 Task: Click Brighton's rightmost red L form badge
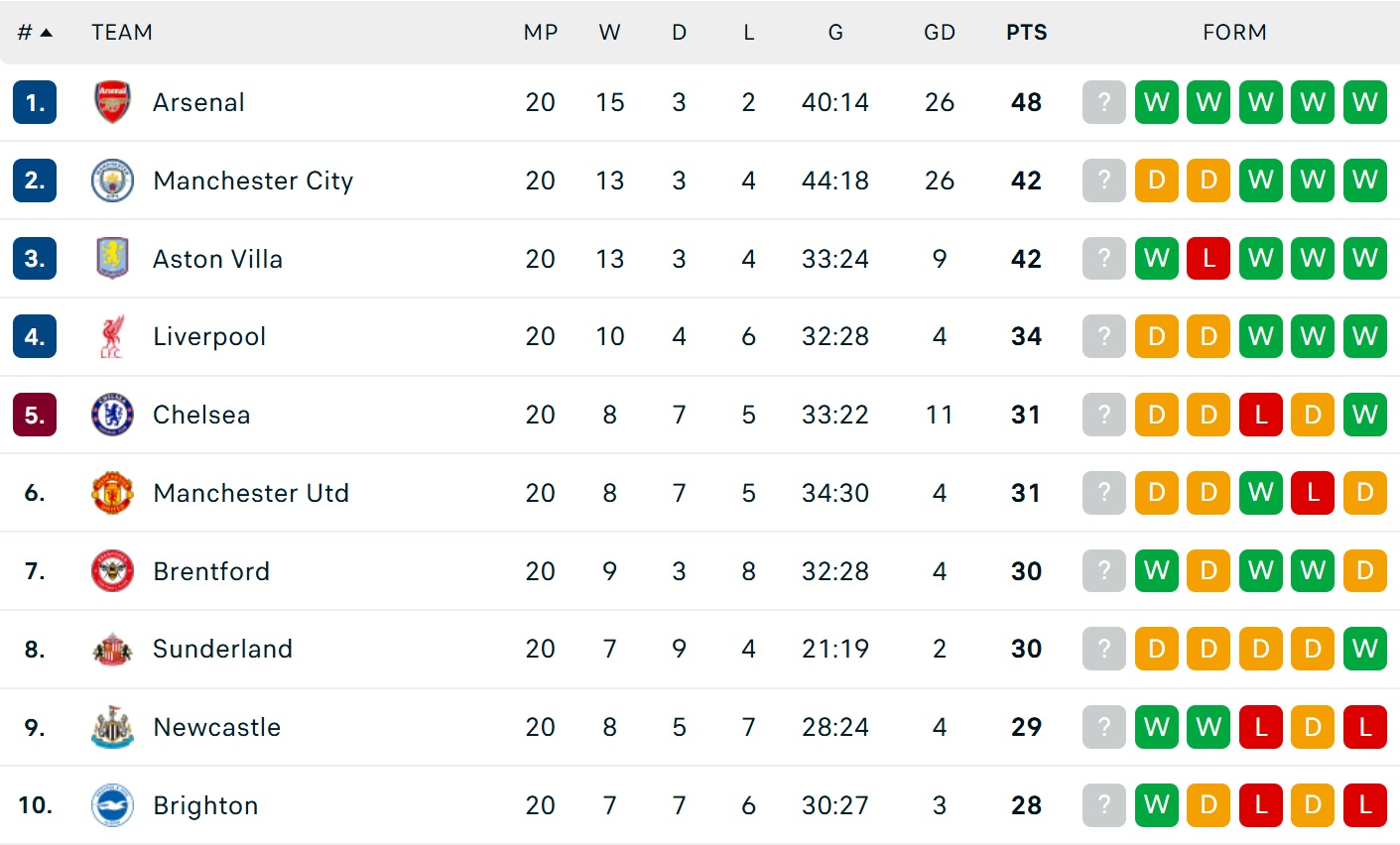coord(1364,805)
